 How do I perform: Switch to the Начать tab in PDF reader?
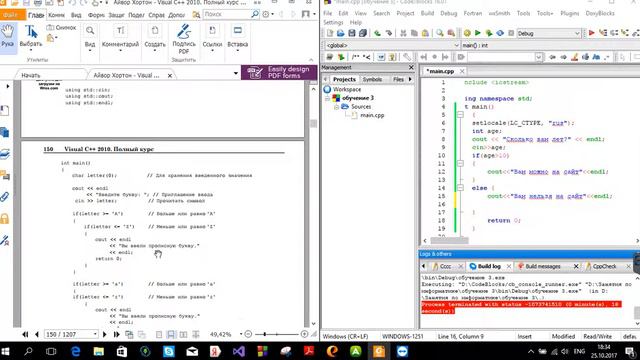click(31, 75)
